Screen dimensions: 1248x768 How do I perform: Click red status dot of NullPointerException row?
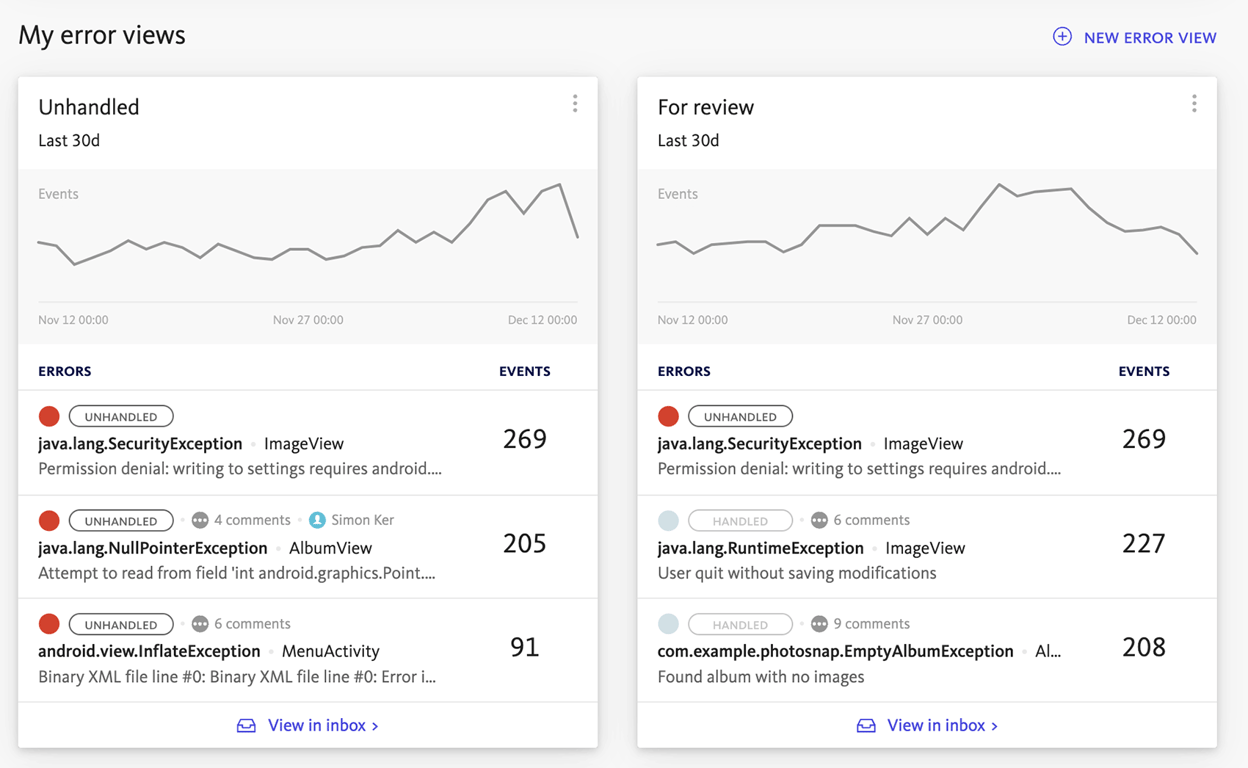(49, 520)
